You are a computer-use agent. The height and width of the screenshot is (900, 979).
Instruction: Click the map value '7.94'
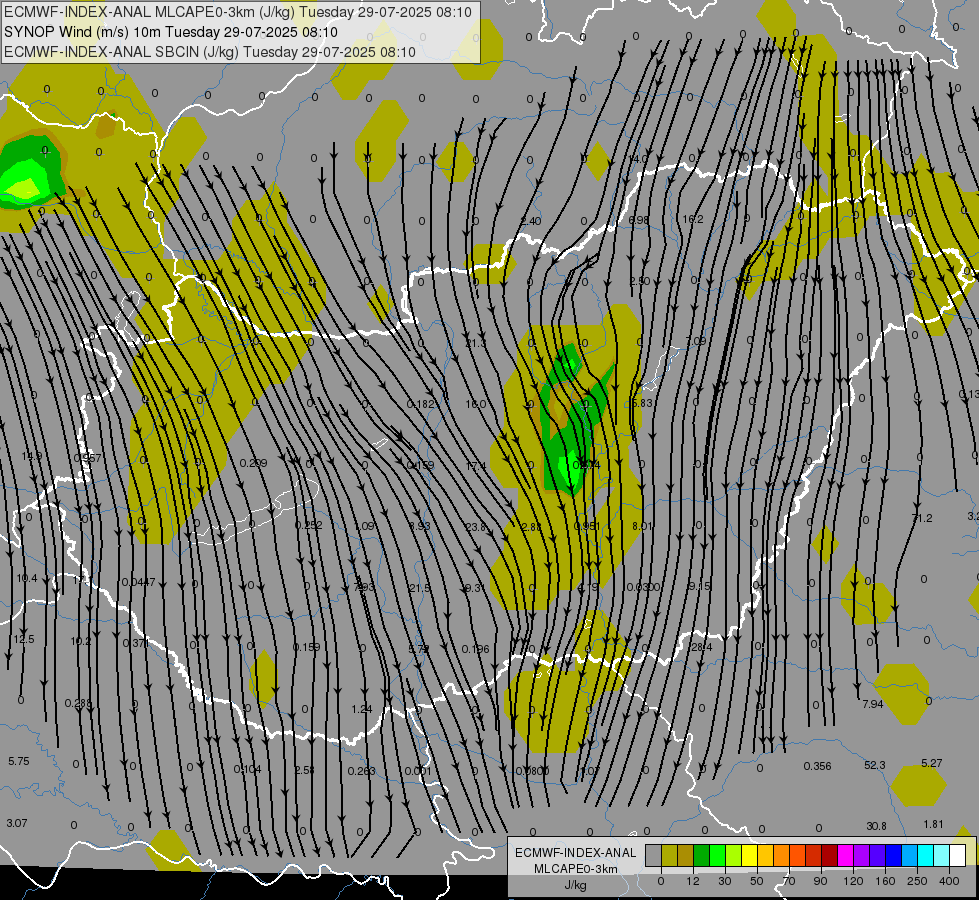click(x=873, y=705)
